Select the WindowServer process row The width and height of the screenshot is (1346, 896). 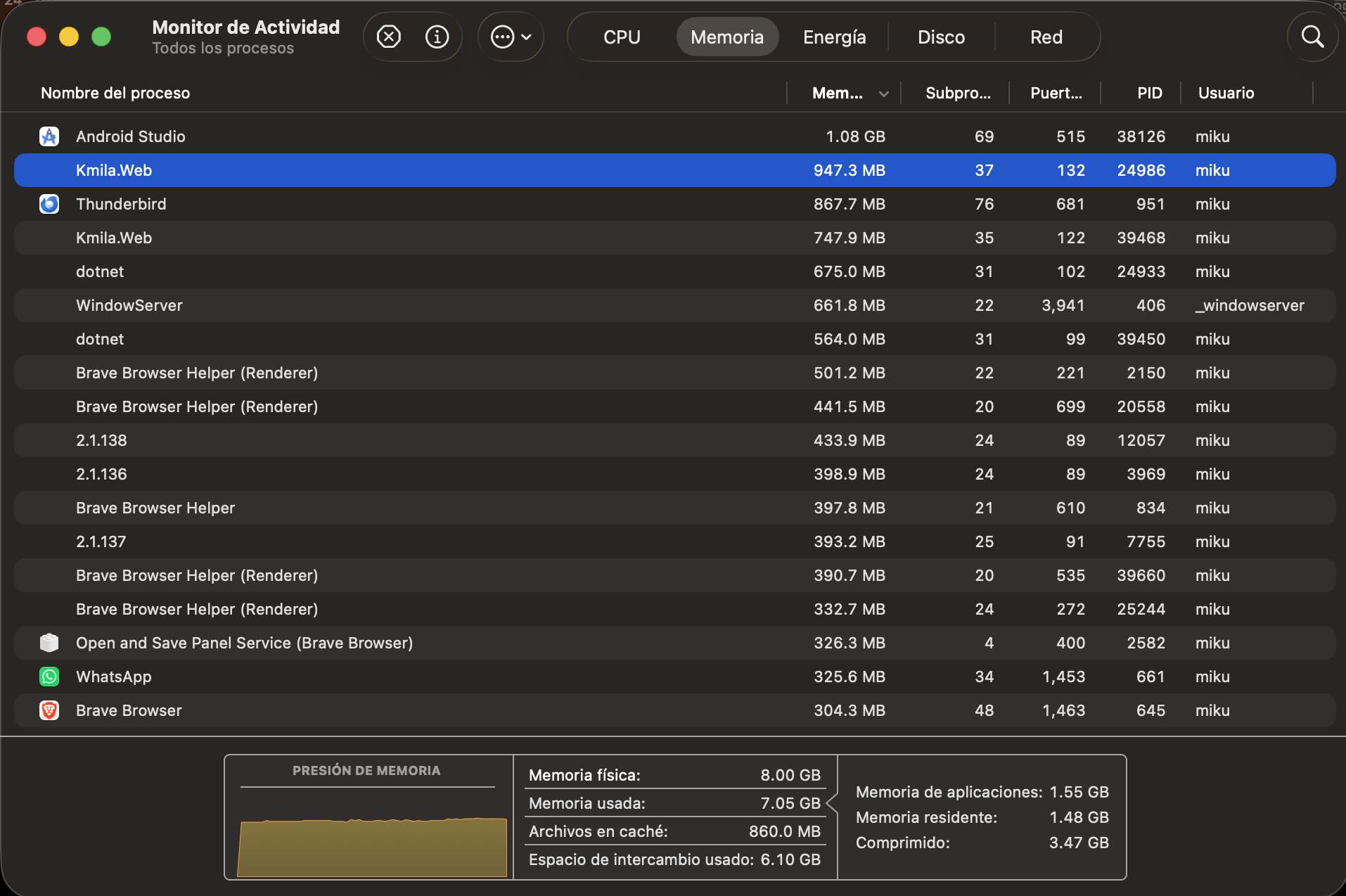pyautogui.click(x=675, y=305)
